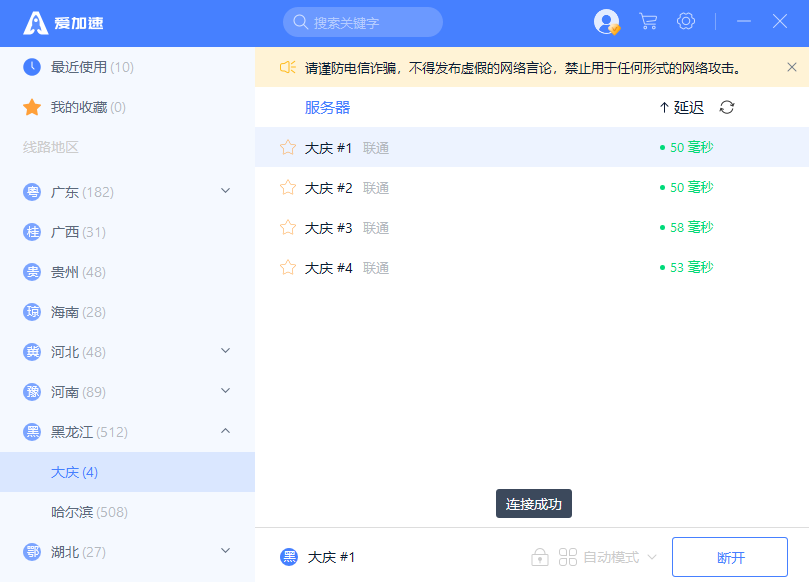809x582 pixels.
Task: Click the 豫 province badge icon
Action: click(x=32, y=392)
